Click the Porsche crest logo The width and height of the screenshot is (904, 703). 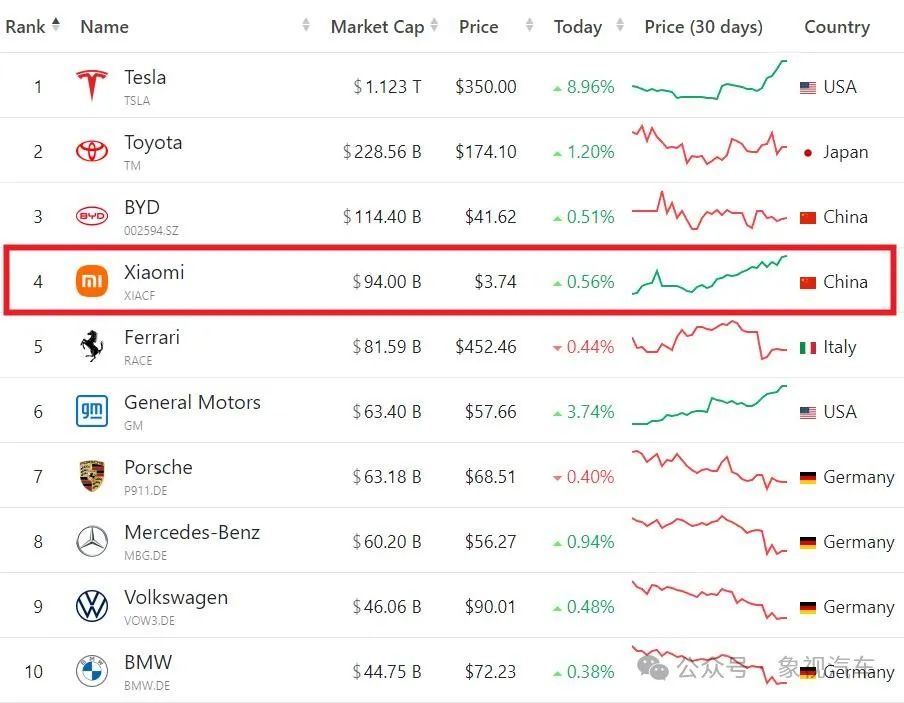(92, 476)
